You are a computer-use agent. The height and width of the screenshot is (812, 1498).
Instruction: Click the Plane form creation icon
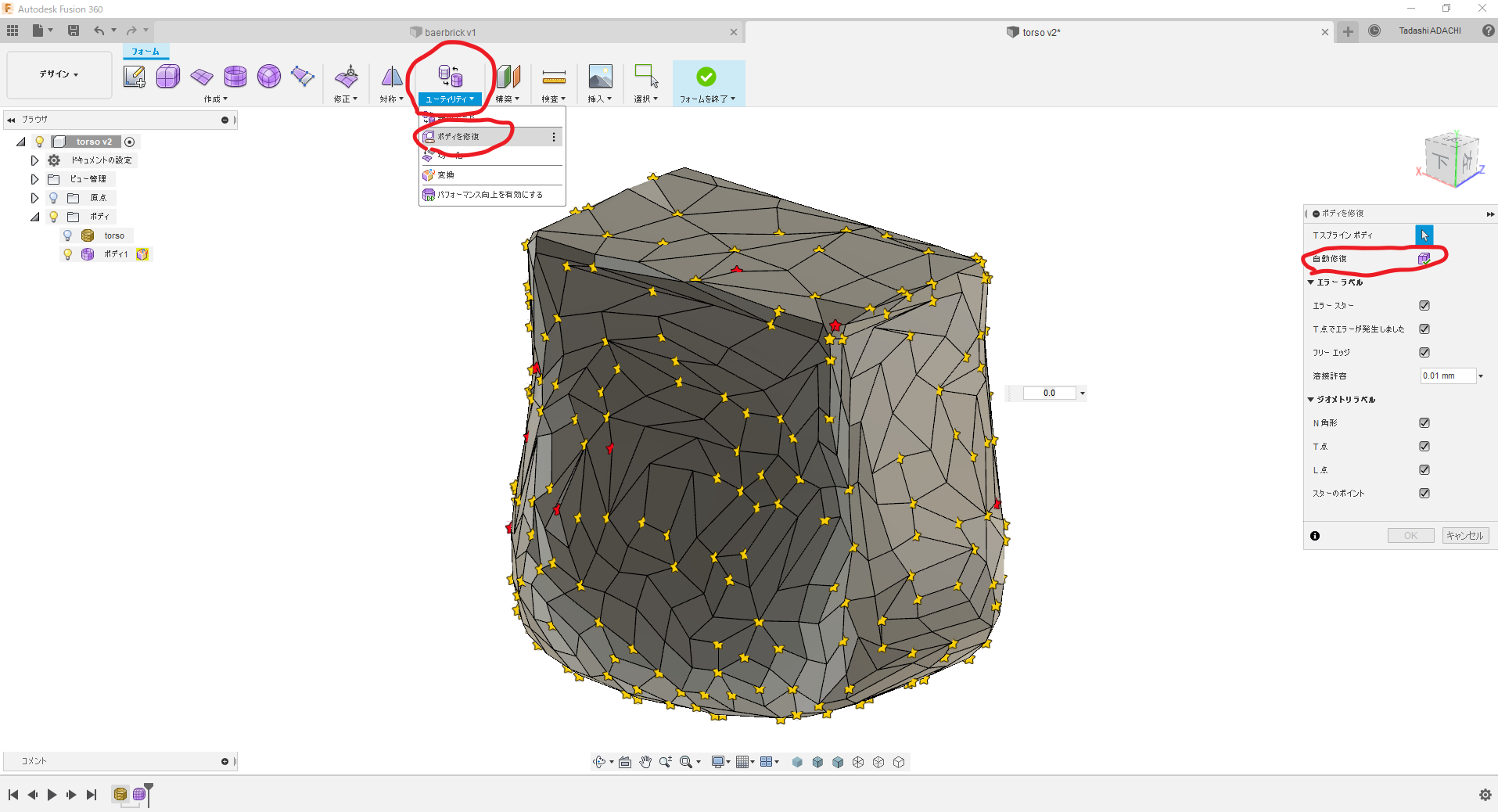(x=202, y=77)
